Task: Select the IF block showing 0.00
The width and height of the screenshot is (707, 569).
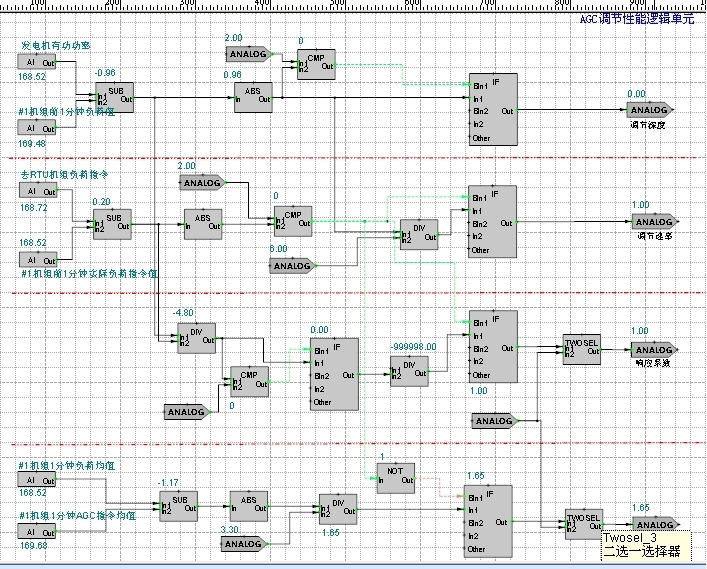Action: click(x=335, y=375)
